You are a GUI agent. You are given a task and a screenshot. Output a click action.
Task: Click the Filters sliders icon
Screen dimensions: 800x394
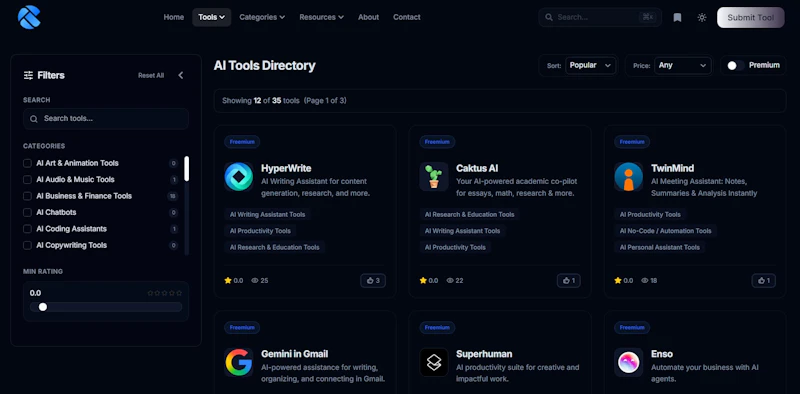click(x=29, y=76)
